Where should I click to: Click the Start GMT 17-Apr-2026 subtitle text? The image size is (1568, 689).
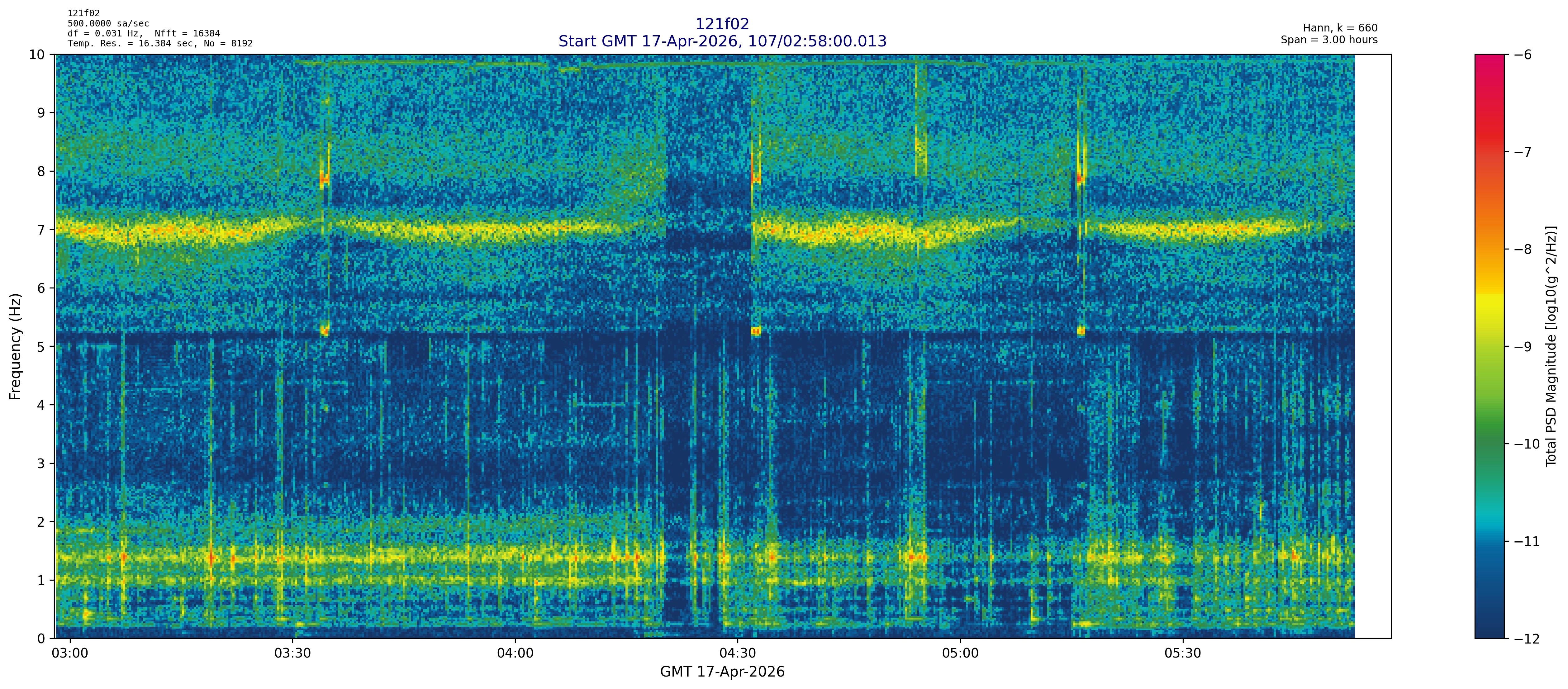pyautogui.click(x=722, y=41)
